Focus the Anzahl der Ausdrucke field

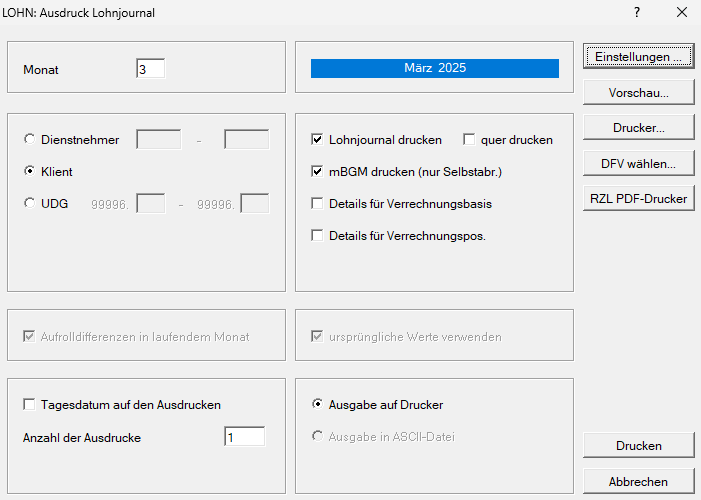tap(244, 437)
